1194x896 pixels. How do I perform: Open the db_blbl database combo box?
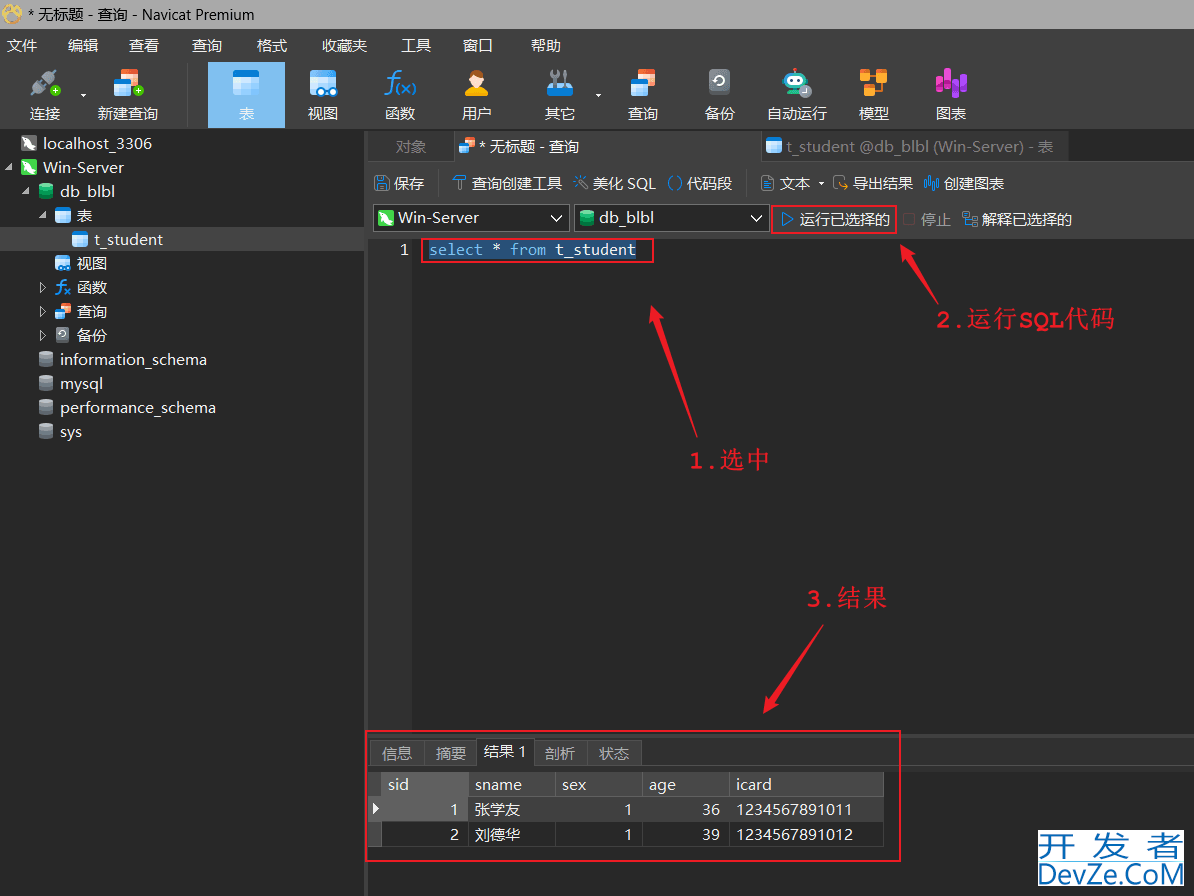(671, 218)
